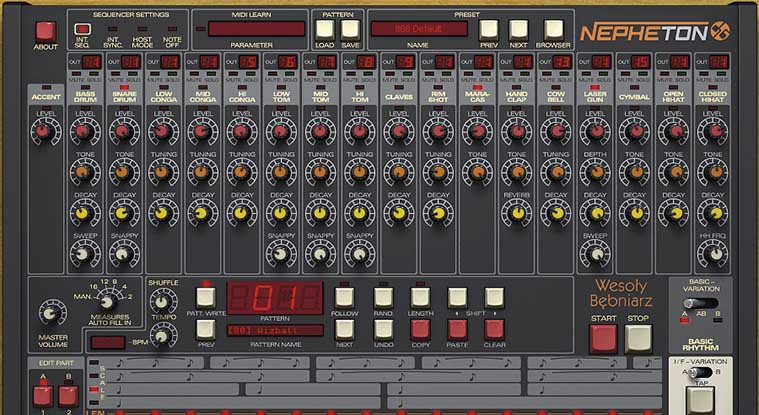Toggle PATT. WRITE mode
This screenshot has width=759, height=415.
pyautogui.click(x=206, y=298)
